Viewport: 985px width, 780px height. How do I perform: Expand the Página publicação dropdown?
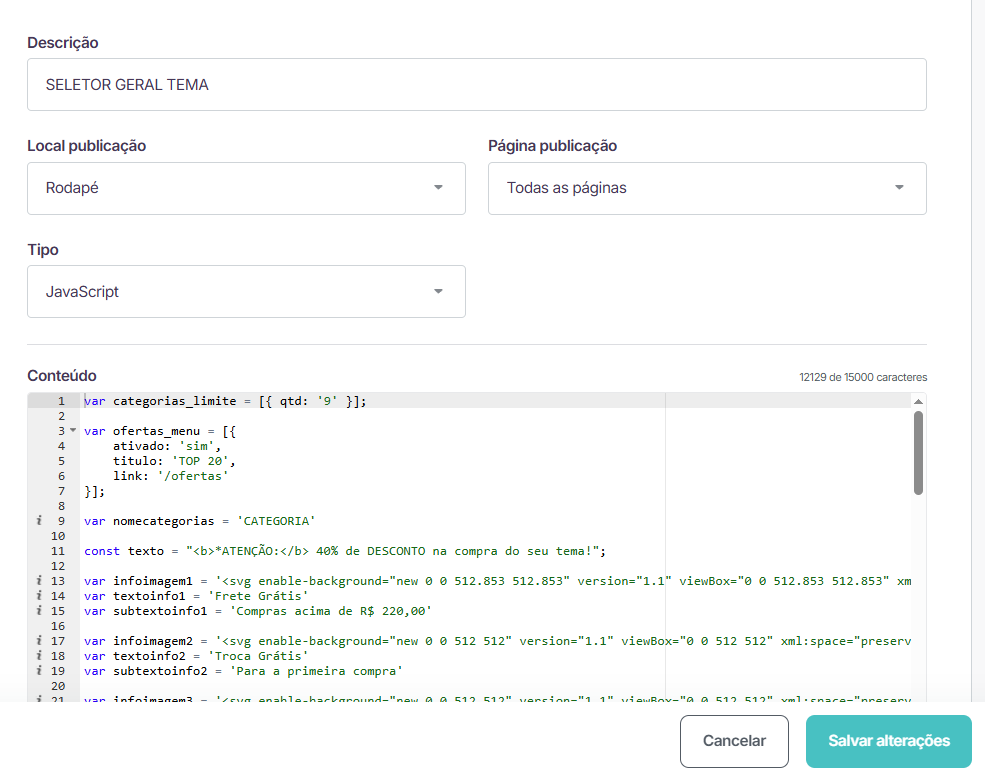click(x=706, y=188)
